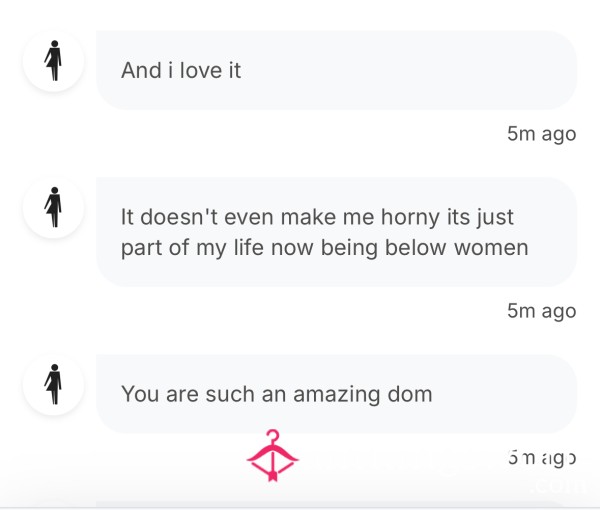The width and height of the screenshot is (600, 510).
Task: Click the "You are such an amazing dom" bubble
Action: [x=336, y=394]
